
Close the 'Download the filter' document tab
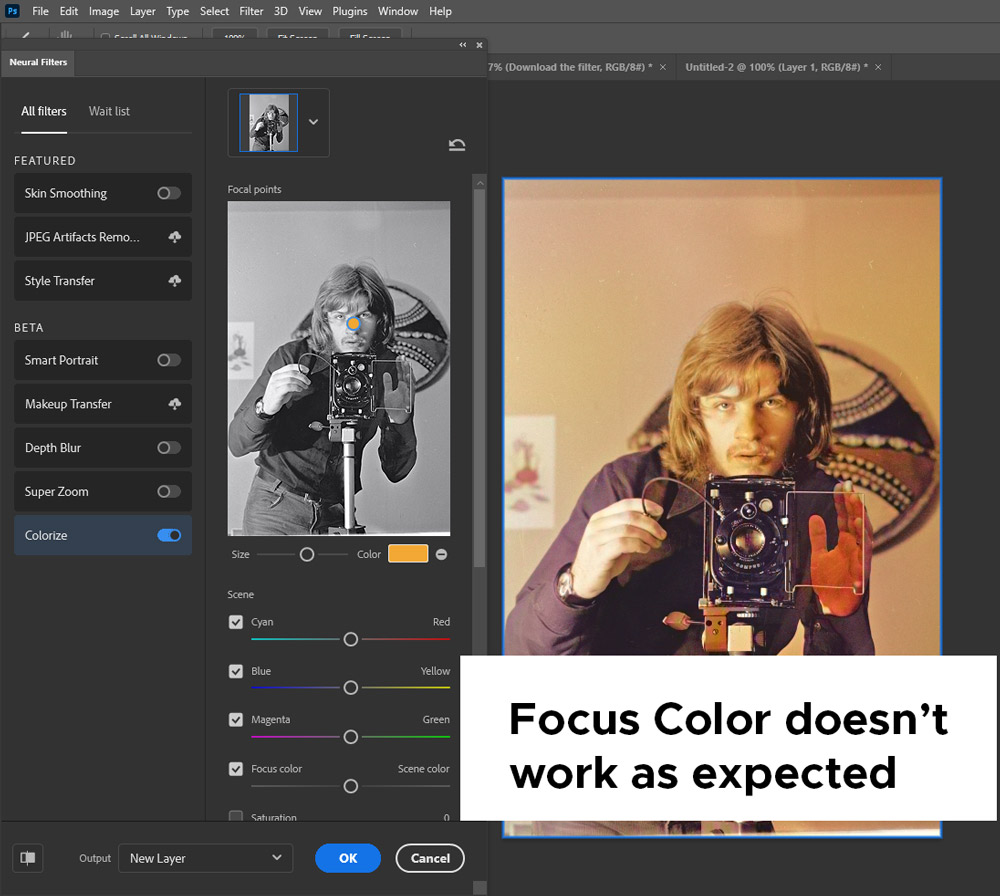click(x=663, y=67)
